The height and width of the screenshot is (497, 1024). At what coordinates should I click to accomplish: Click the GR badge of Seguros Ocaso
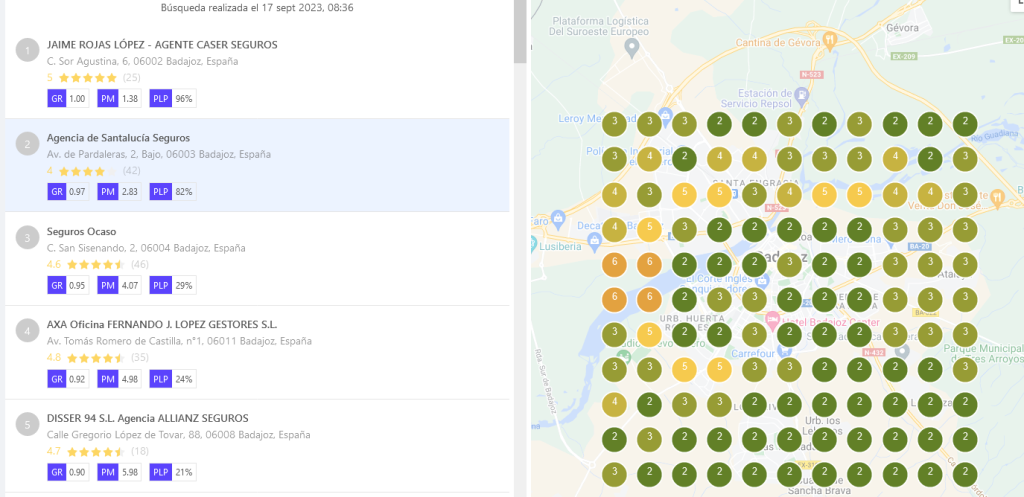tap(56, 285)
